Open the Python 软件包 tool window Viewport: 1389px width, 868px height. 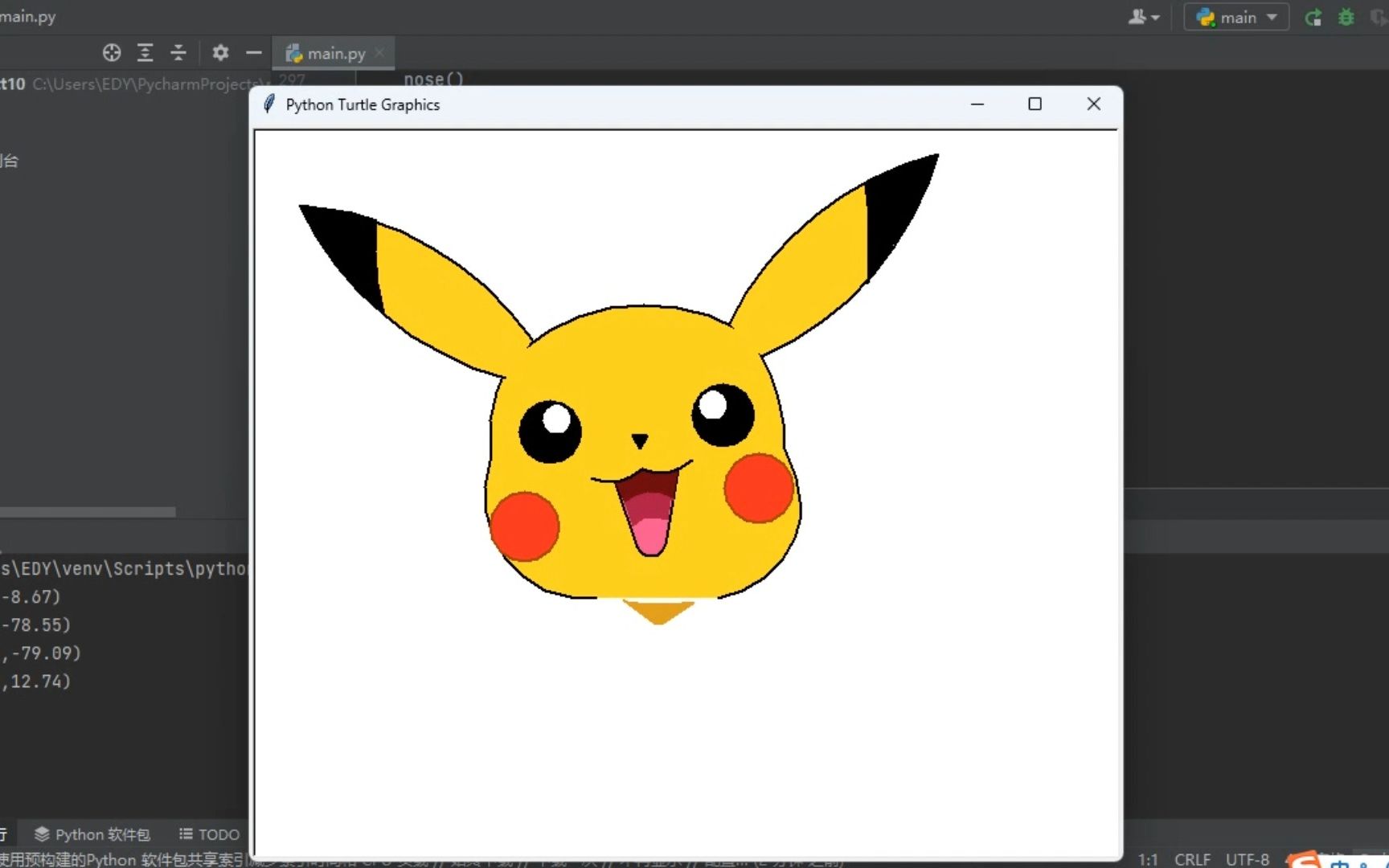[x=92, y=834]
